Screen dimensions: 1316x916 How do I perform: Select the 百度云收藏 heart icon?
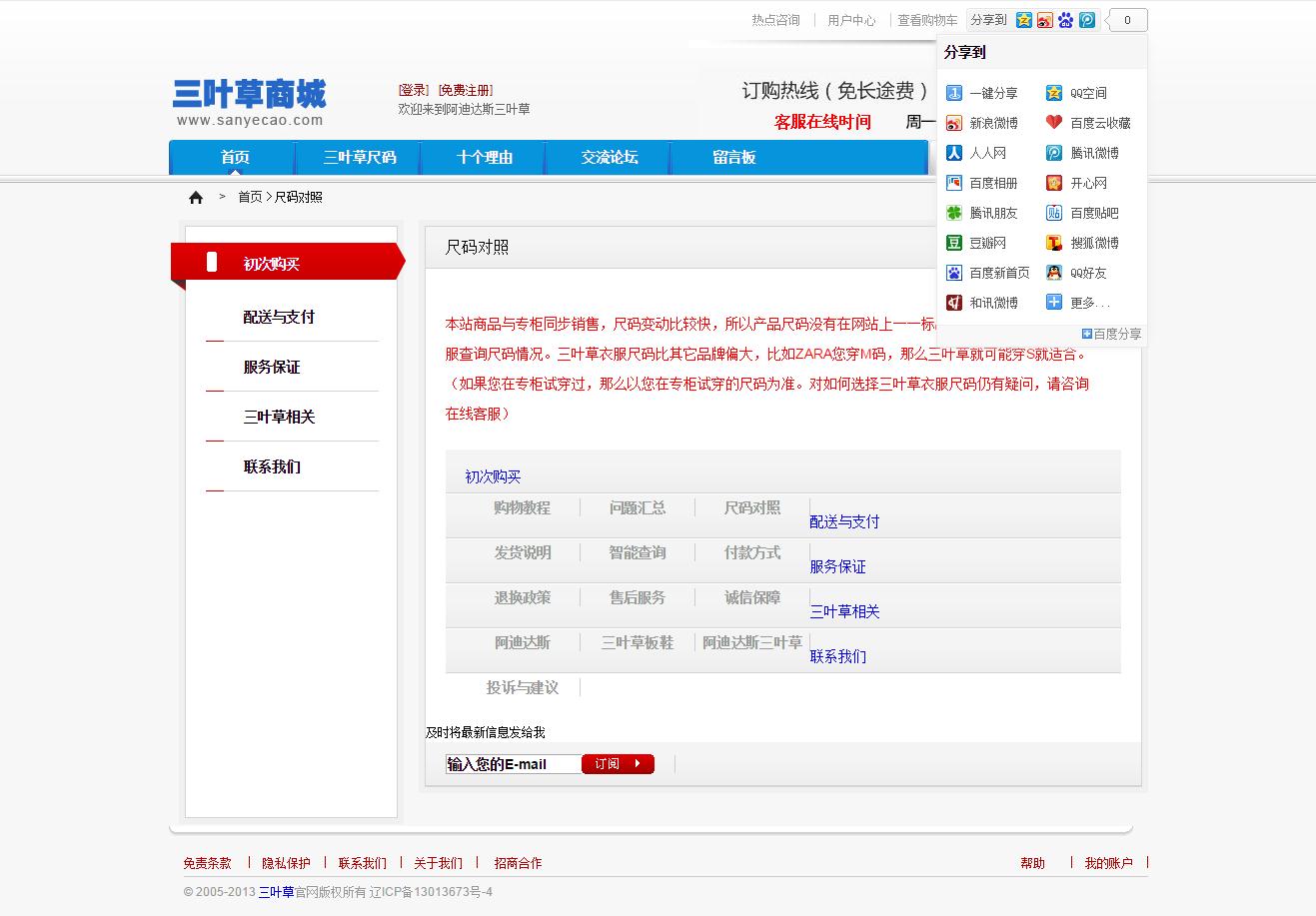[x=1054, y=123]
